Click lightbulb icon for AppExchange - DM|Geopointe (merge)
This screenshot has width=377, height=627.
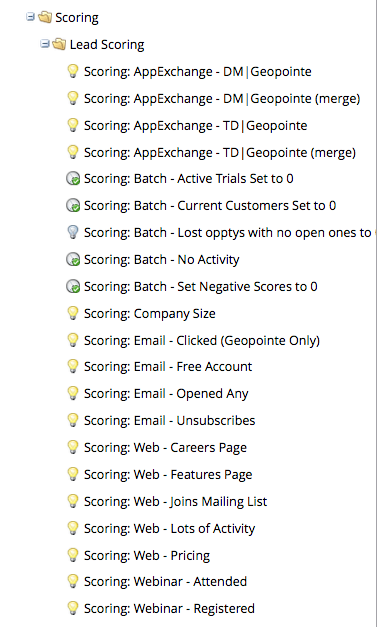pos(73,98)
